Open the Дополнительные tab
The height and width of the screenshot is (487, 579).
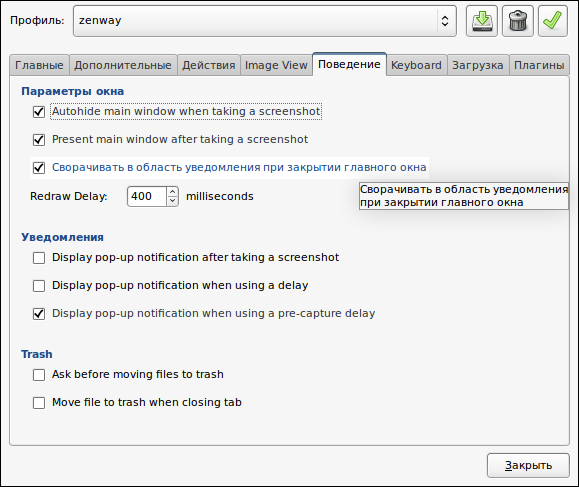pos(123,65)
